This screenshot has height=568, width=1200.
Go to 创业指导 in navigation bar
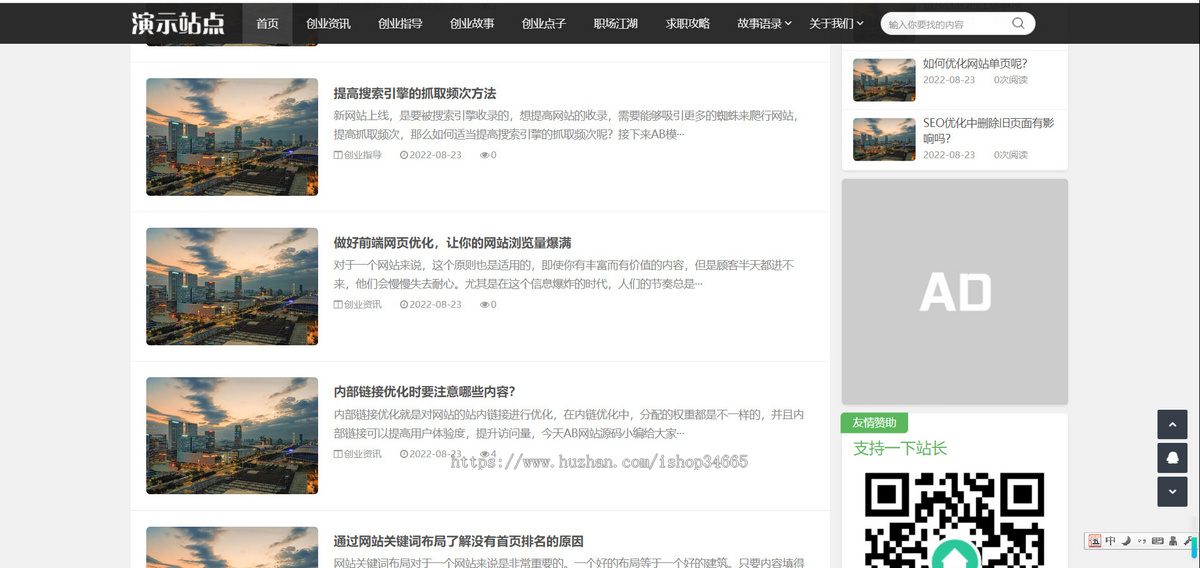pos(400,23)
